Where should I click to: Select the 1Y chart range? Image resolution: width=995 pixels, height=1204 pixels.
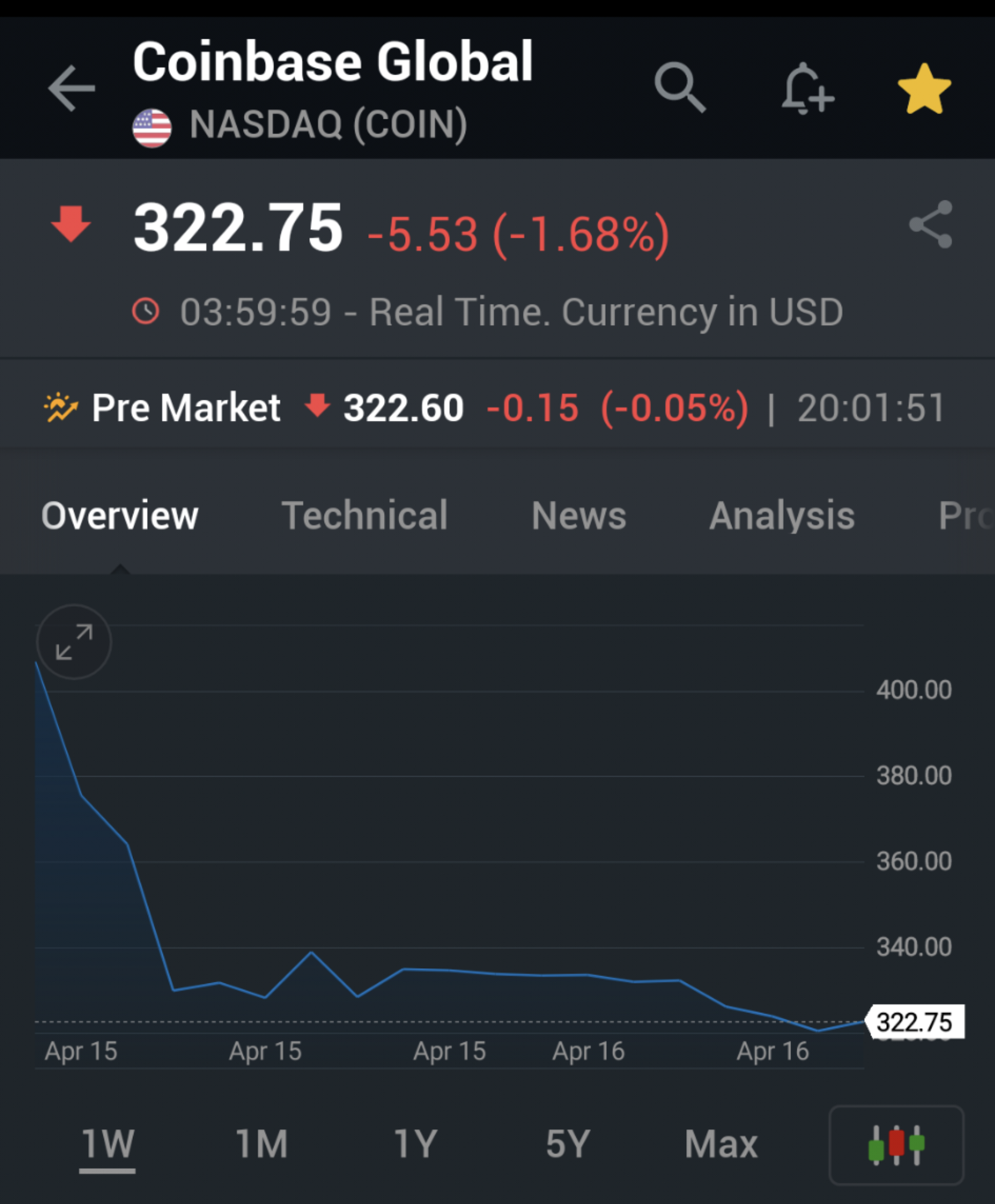(x=415, y=1143)
